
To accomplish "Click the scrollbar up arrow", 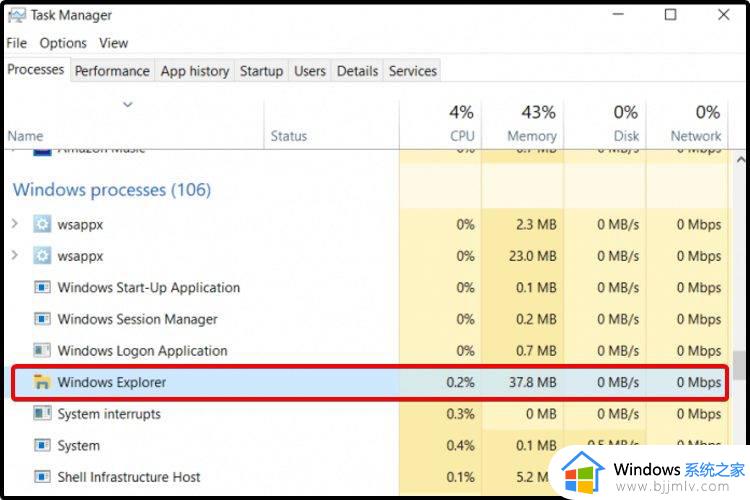I will click(x=740, y=160).
